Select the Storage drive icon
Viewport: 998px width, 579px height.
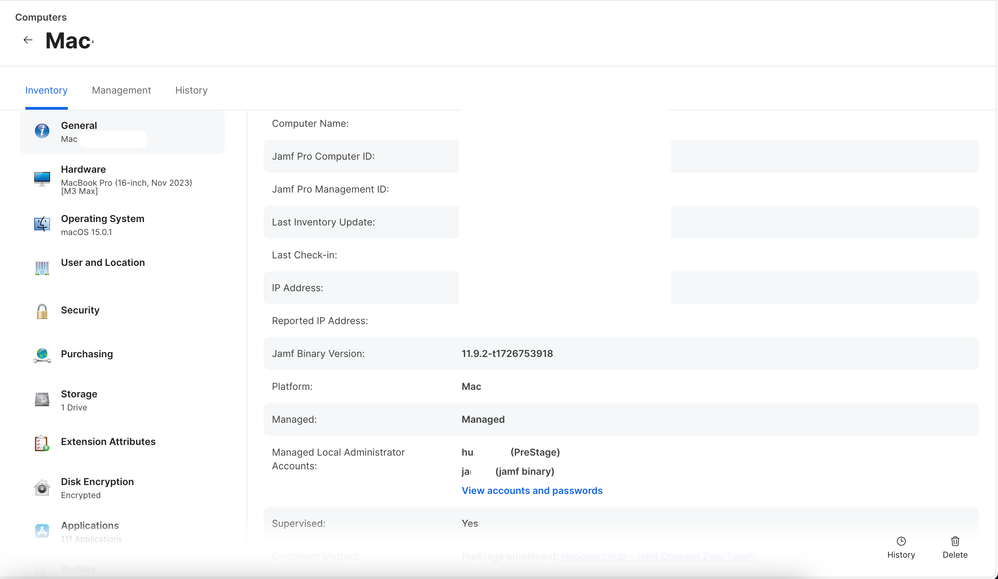click(x=42, y=400)
